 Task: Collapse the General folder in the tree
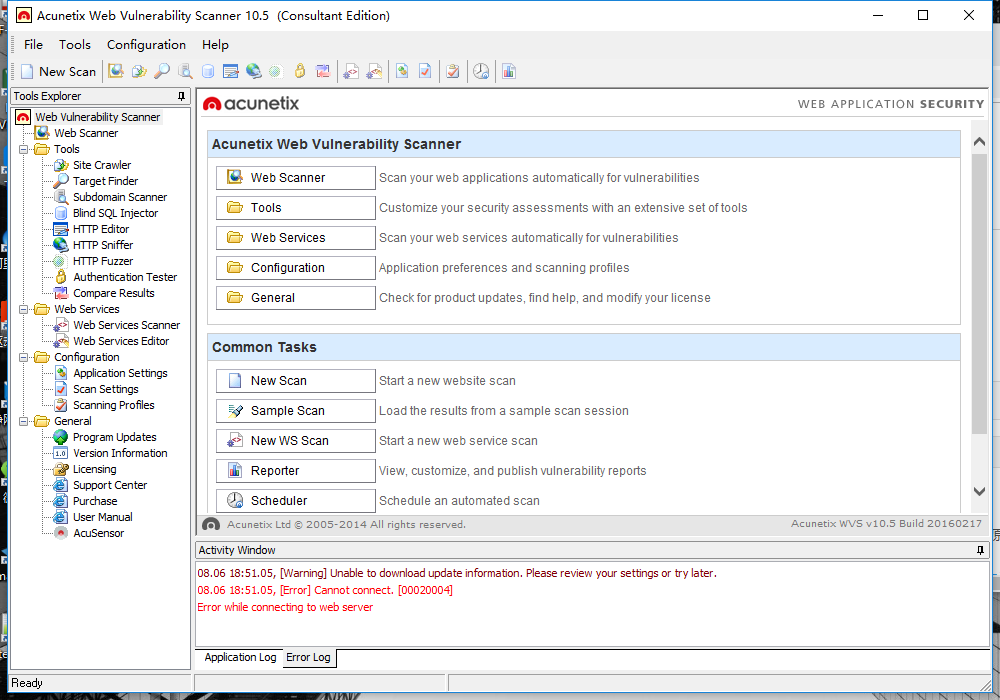[x=24, y=421]
